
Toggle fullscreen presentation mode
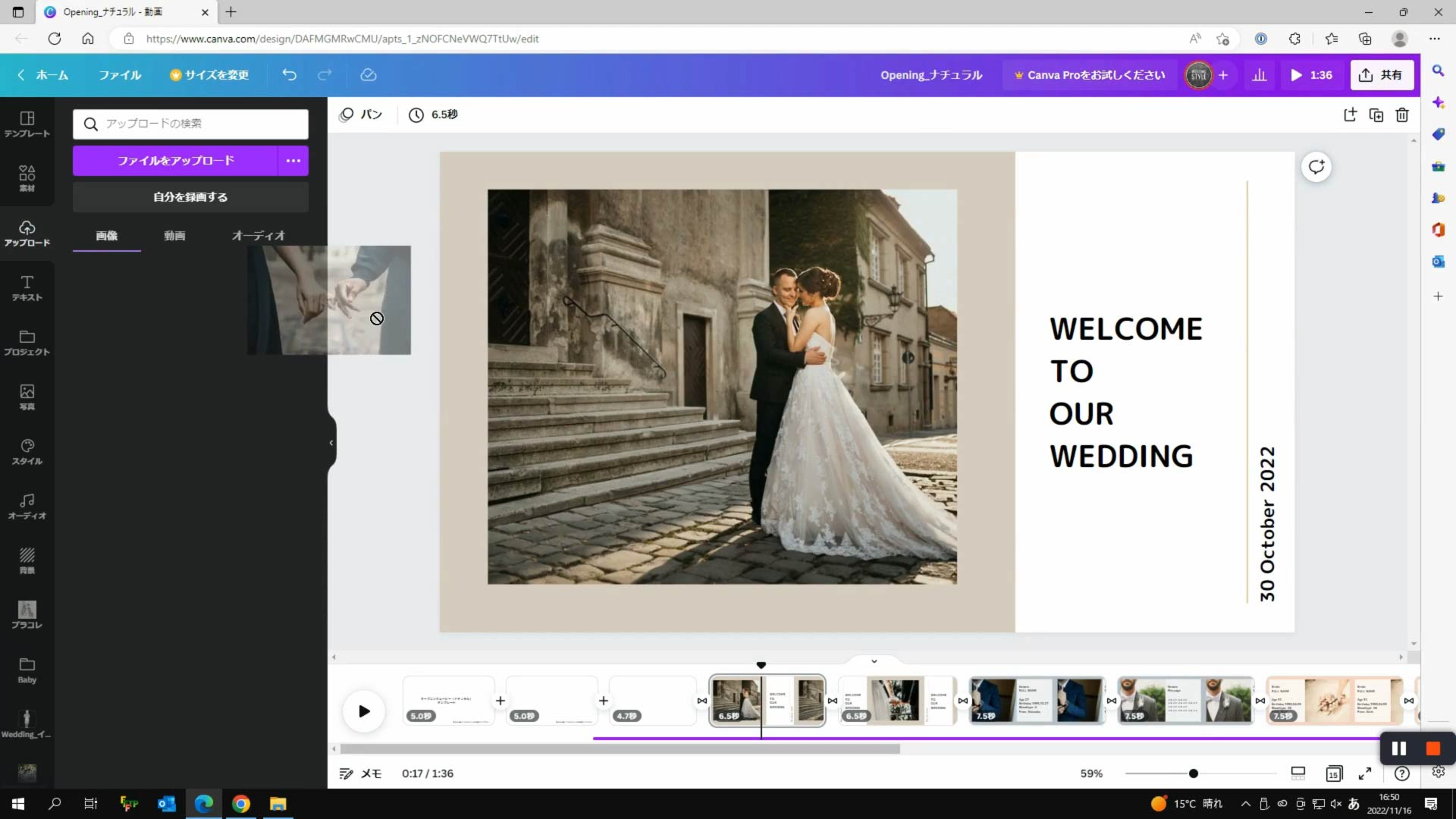pyautogui.click(x=1365, y=773)
